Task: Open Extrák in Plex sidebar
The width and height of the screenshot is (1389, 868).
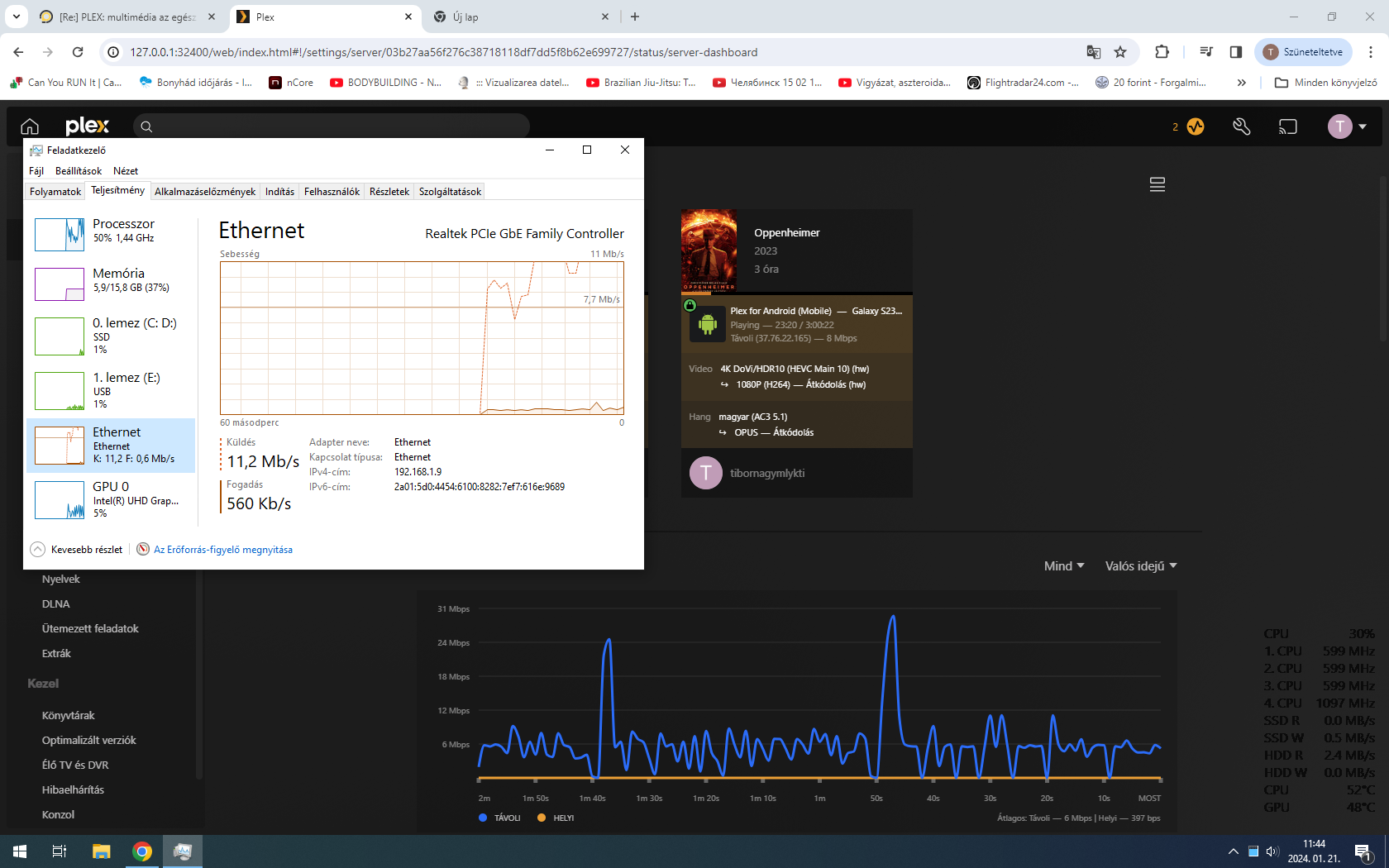Action: (x=56, y=654)
